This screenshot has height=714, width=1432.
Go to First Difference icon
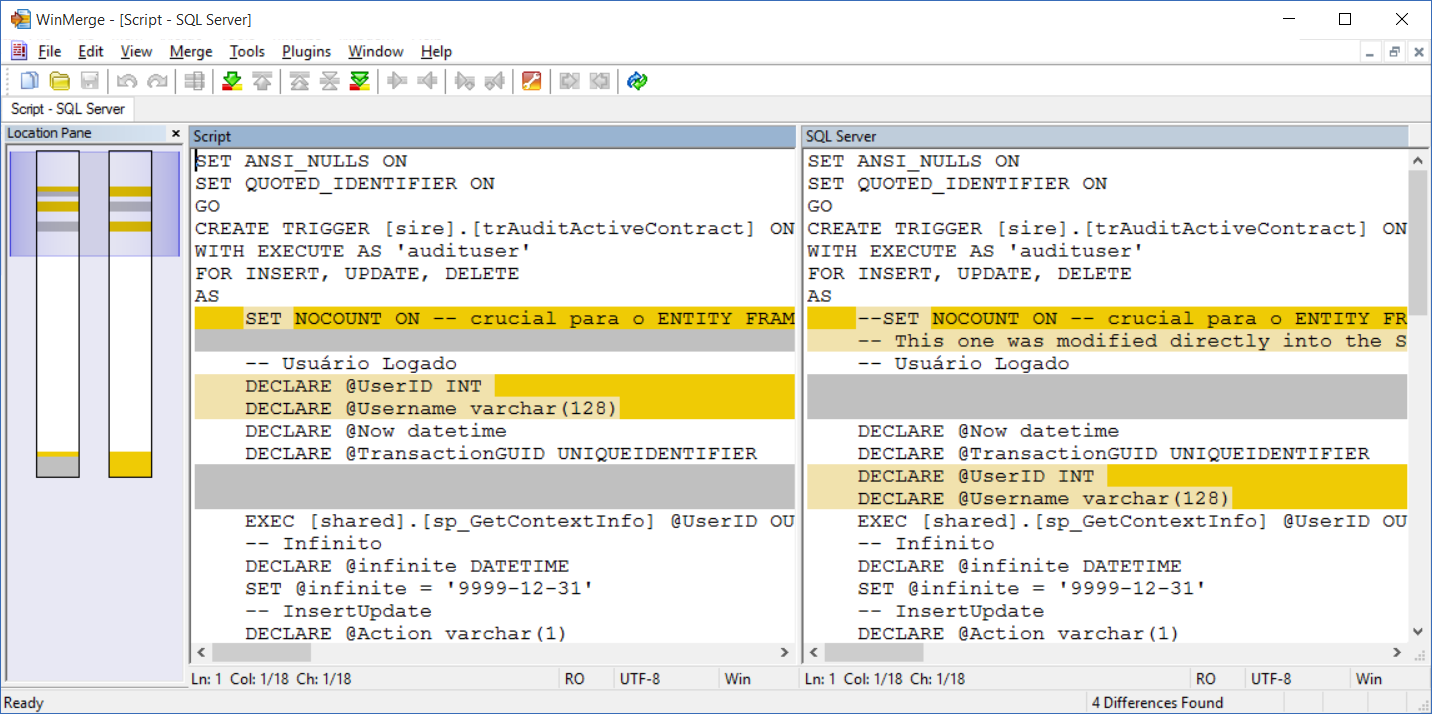(x=299, y=82)
